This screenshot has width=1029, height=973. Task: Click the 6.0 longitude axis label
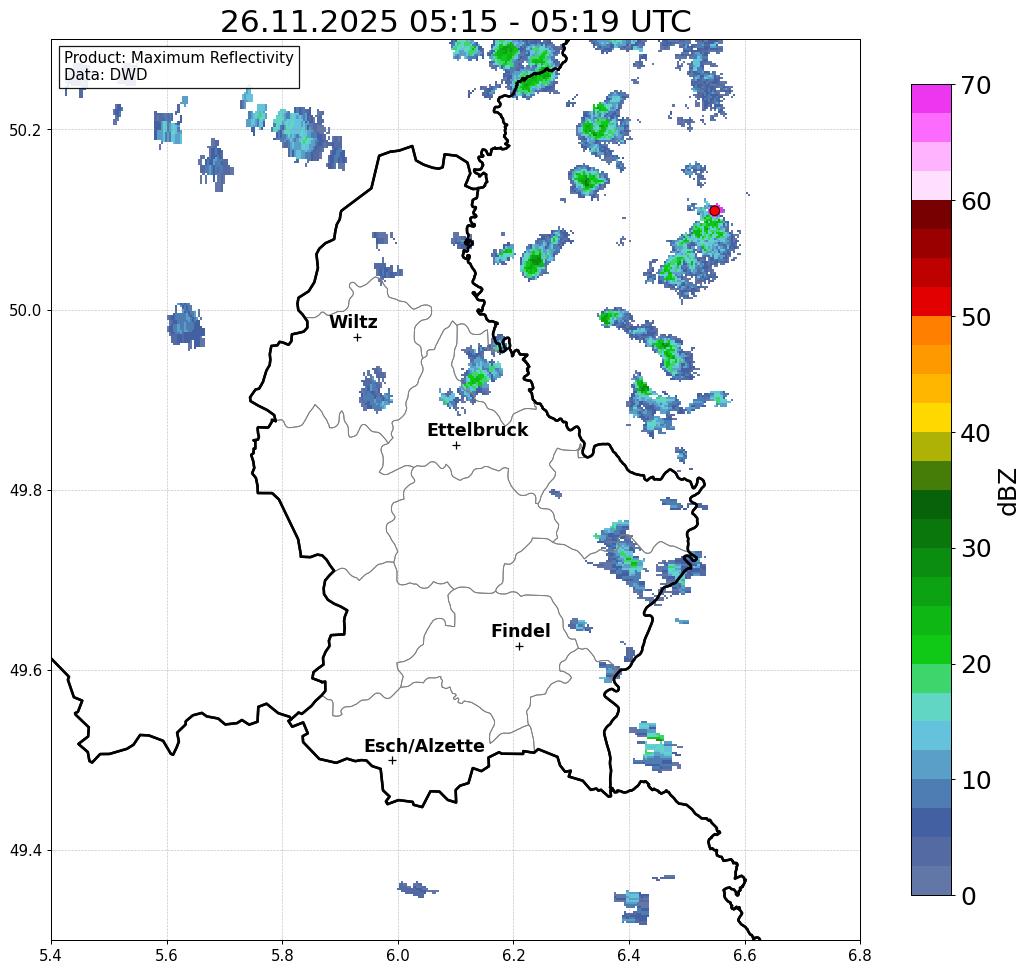tap(398, 955)
